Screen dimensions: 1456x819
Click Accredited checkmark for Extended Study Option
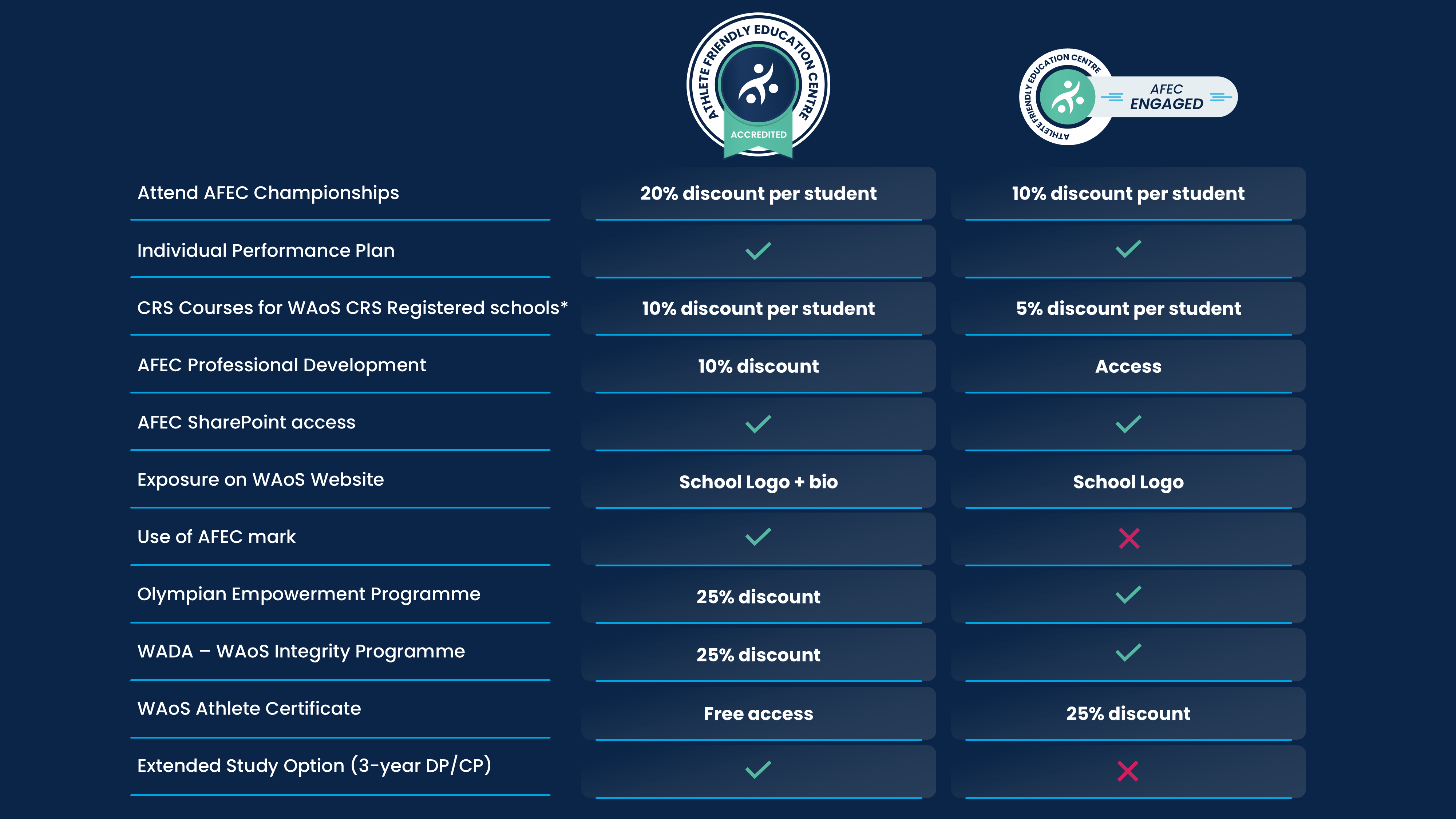758,769
